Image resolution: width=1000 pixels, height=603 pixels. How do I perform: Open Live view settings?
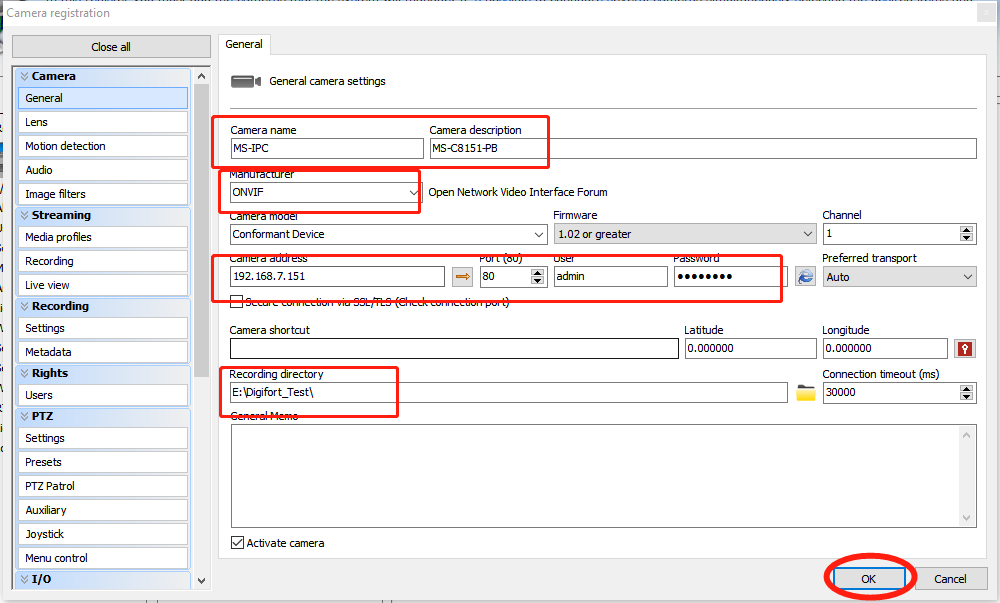click(x=103, y=286)
